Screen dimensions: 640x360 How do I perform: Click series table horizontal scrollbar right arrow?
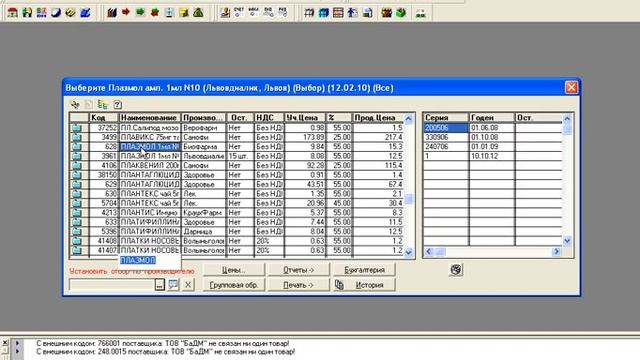point(556,251)
